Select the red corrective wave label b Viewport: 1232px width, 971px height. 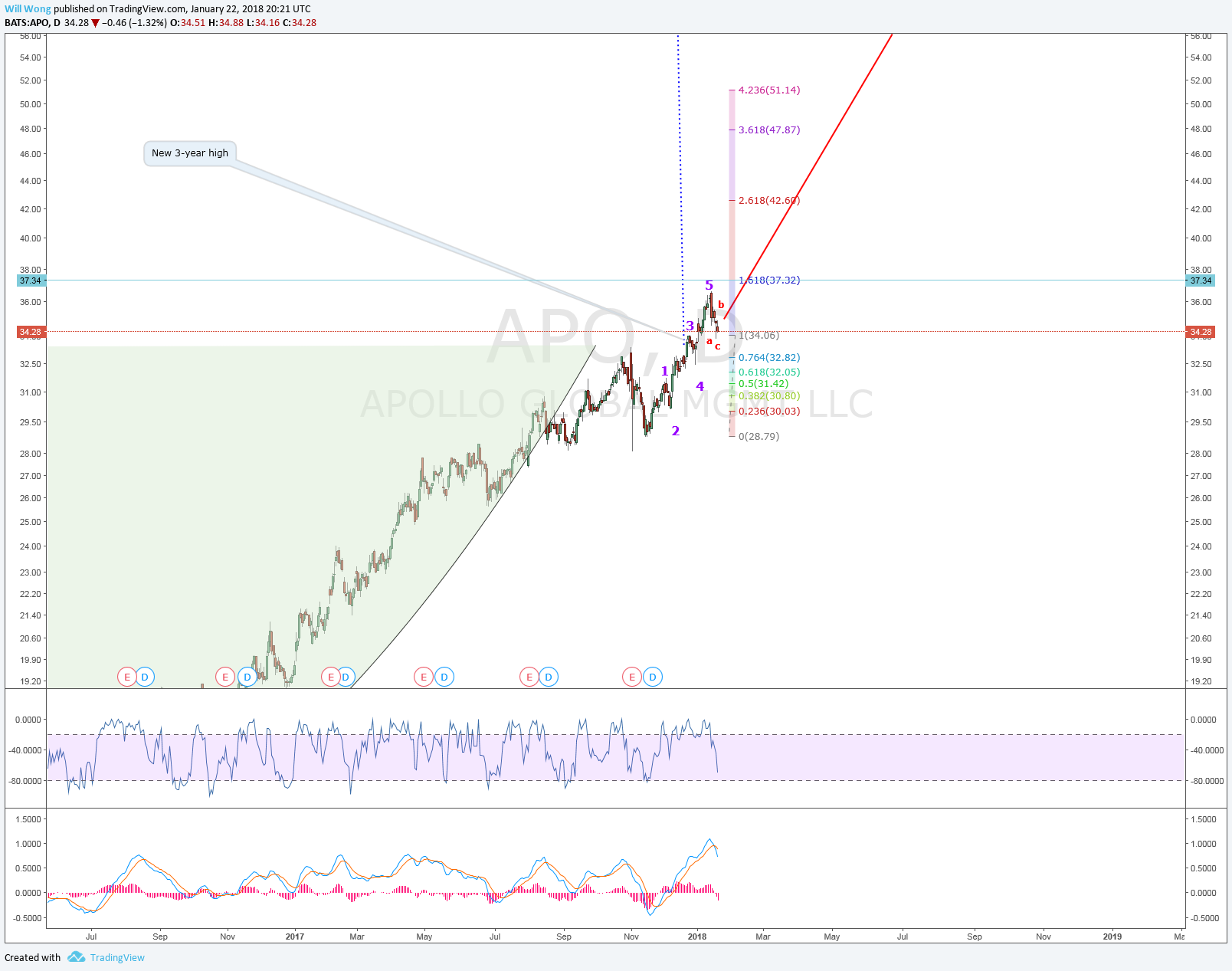(x=721, y=304)
